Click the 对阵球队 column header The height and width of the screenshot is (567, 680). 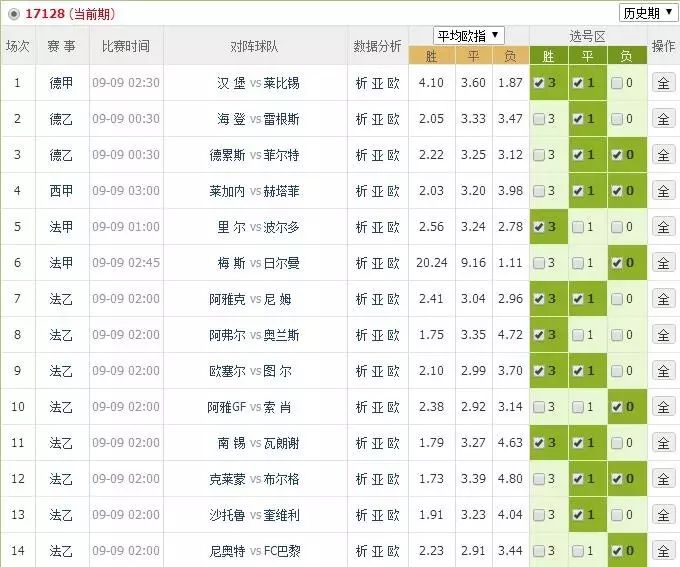click(x=254, y=46)
